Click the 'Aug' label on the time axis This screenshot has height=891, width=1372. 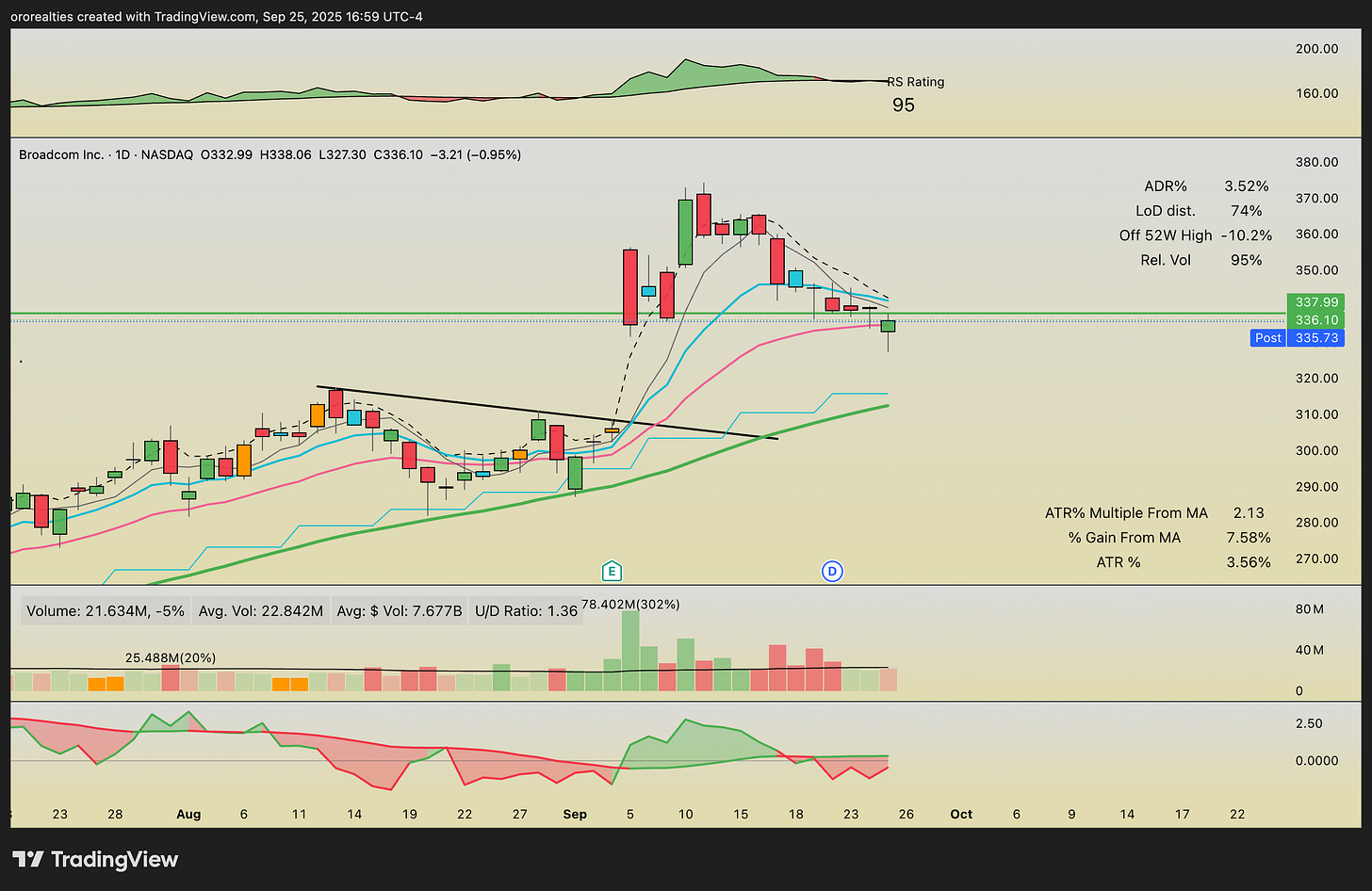tap(188, 815)
